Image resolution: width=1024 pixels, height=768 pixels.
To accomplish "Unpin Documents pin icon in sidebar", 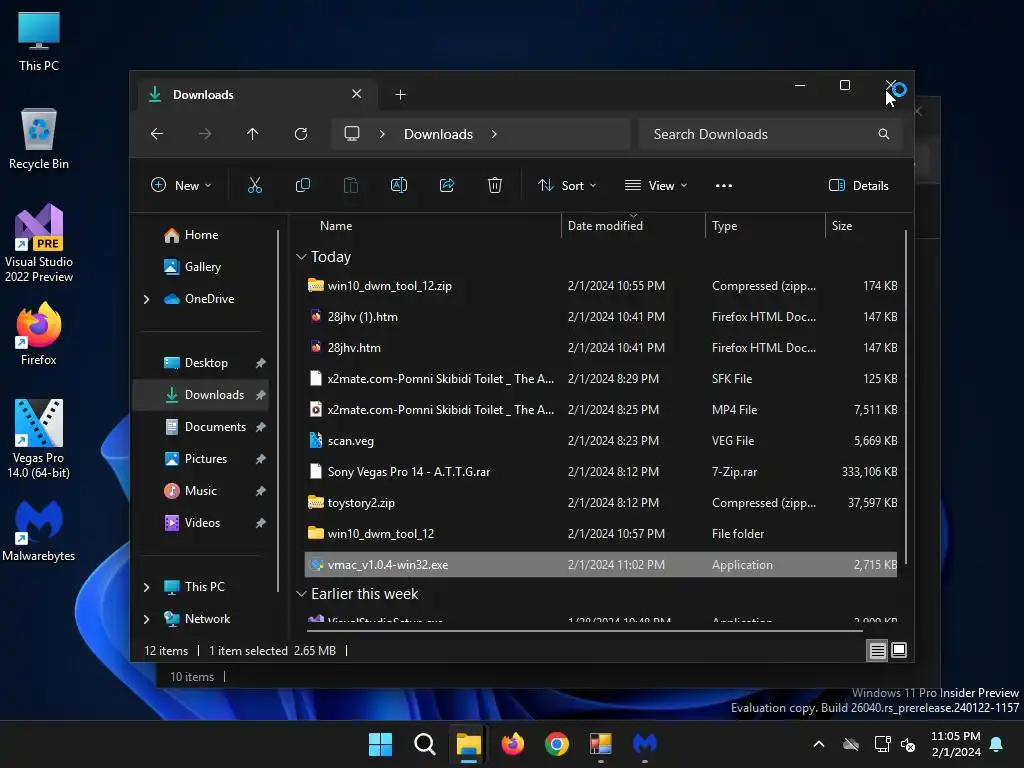I will [261, 426].
